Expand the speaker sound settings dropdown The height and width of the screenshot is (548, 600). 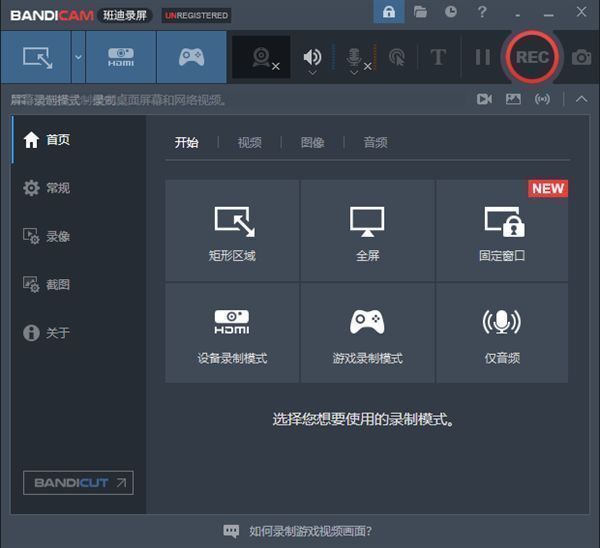coord(313,73)
